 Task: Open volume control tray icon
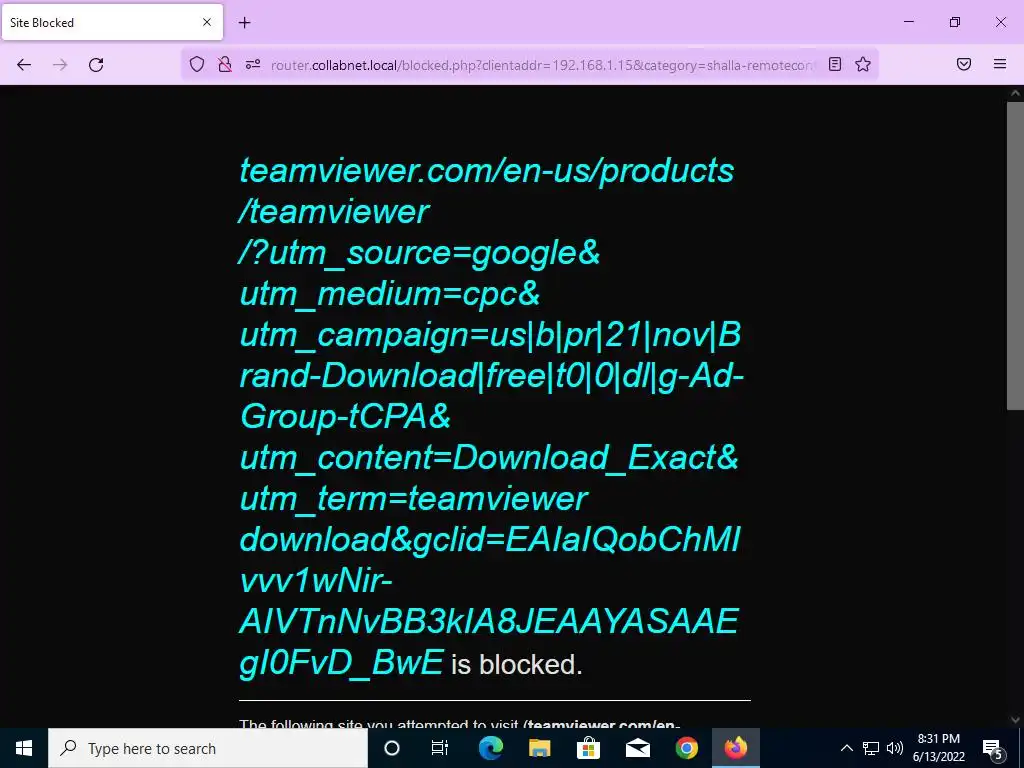895,748
